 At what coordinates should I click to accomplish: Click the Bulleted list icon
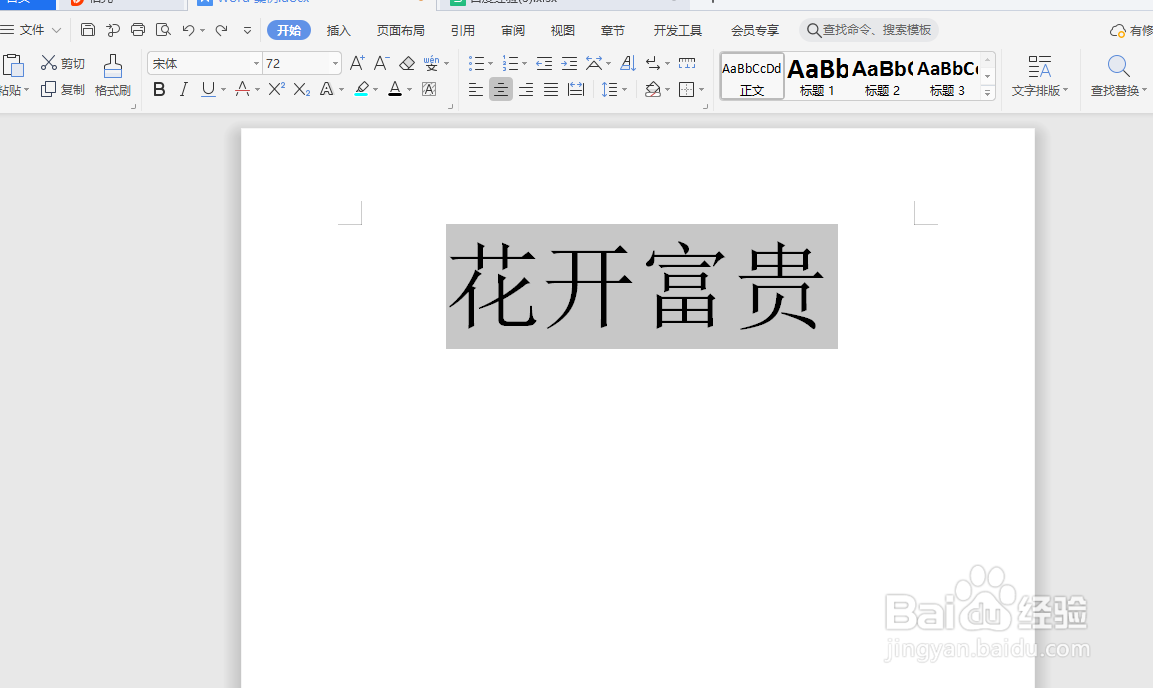476,63
